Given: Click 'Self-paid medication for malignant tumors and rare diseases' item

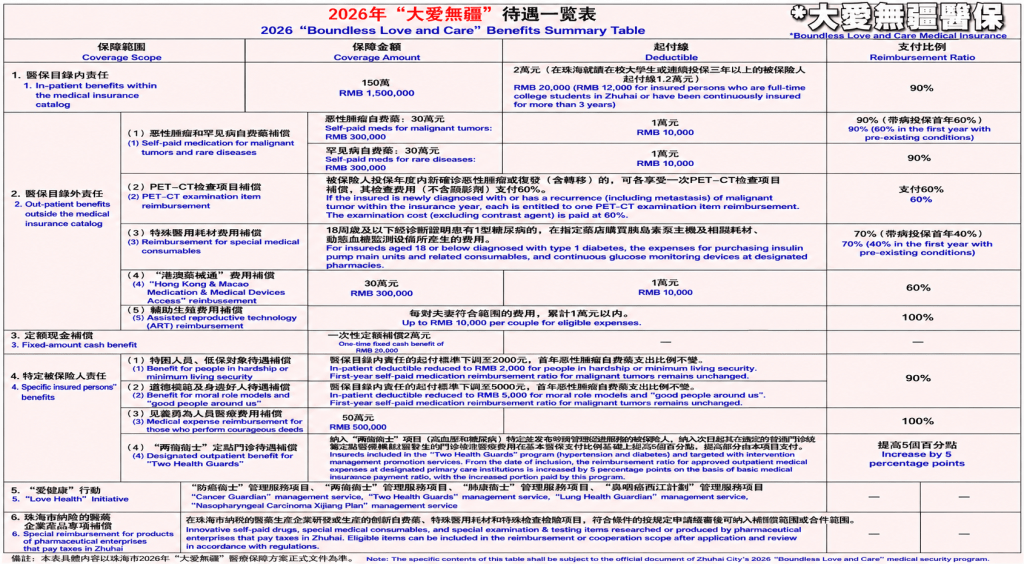Looking at the screenshot, I should coord(211,142).
